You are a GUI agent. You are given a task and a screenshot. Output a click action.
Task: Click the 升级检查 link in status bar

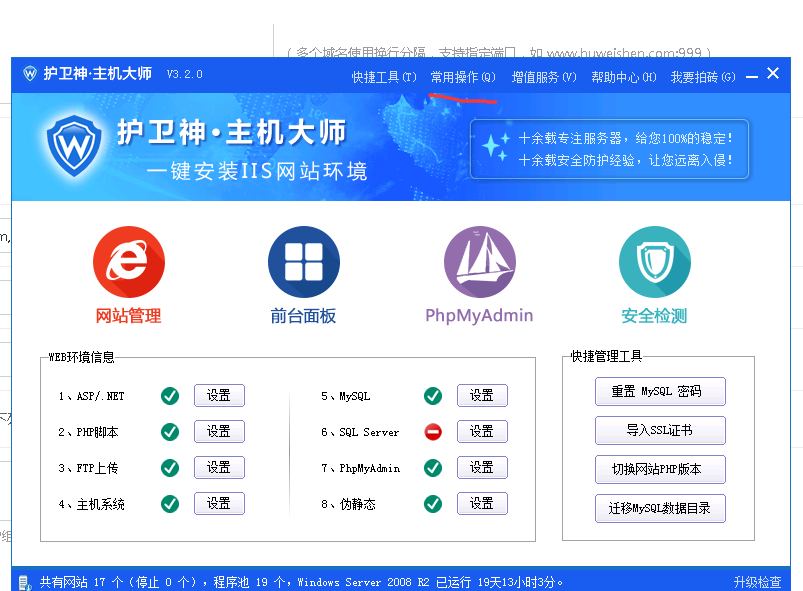(x=757, y=582)
